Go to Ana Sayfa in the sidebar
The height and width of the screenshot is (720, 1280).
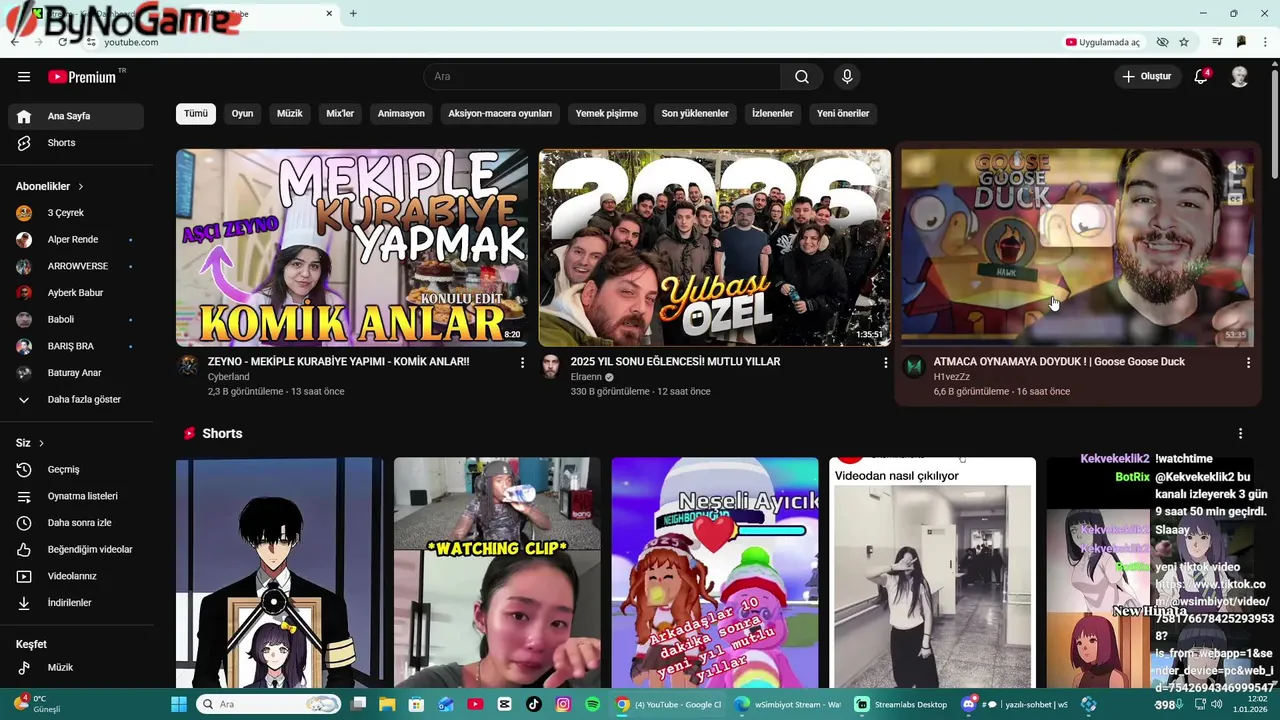pyautogui.click(x=76, y=116)
